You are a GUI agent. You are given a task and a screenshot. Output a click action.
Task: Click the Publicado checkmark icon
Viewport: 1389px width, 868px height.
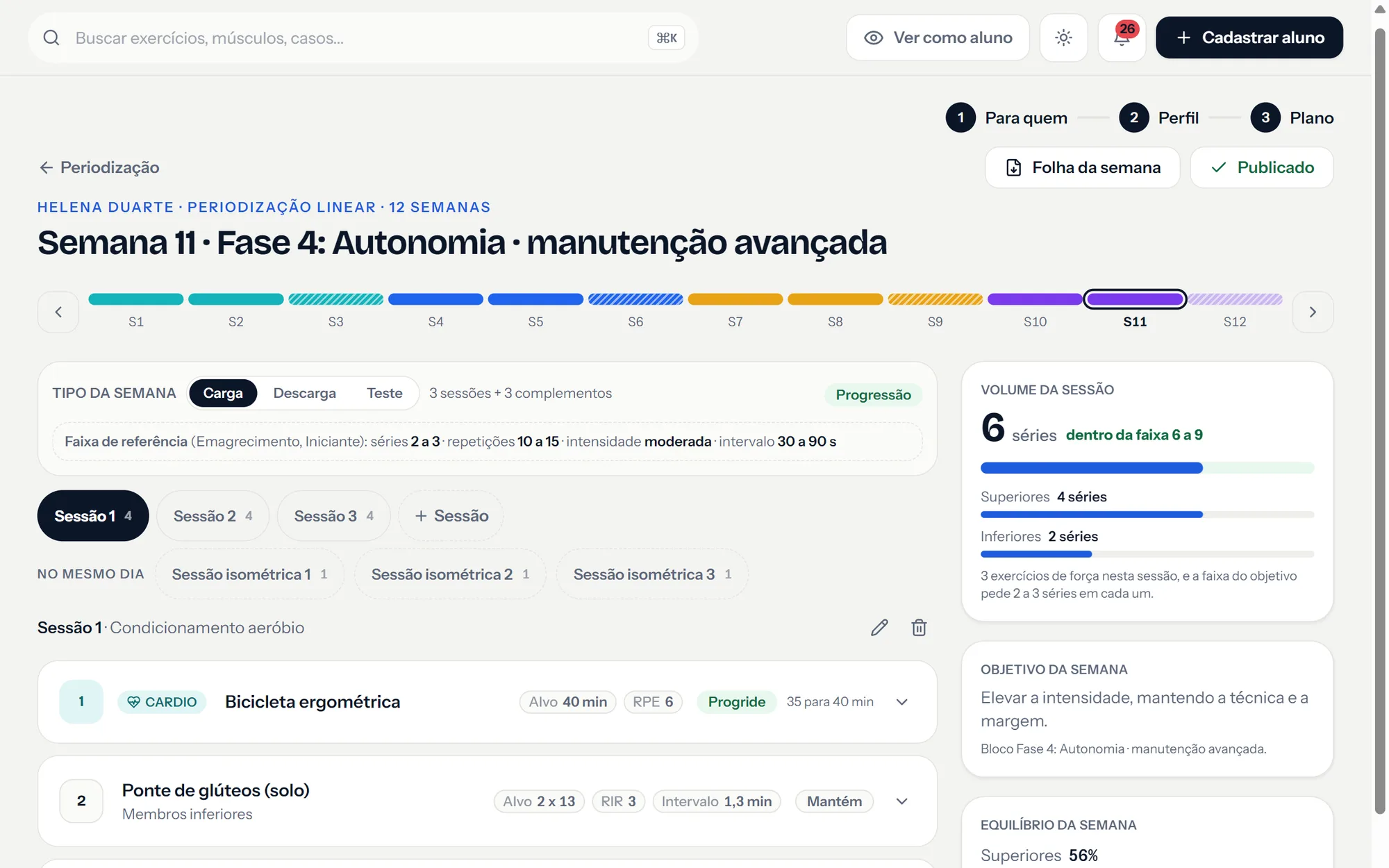point(1218,167)
